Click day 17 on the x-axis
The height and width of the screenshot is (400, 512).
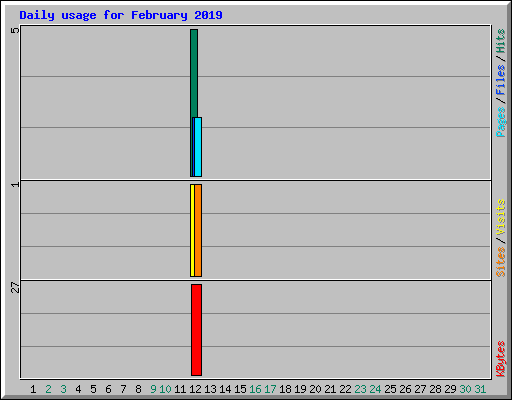click(x=270, y=389)
